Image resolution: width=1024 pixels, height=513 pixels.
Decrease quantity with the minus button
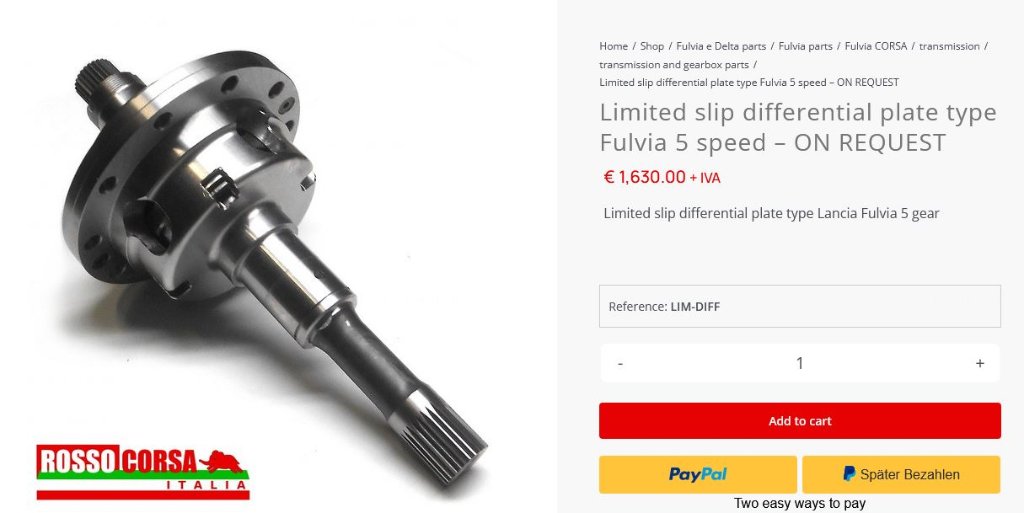click(x=620, y=364)
